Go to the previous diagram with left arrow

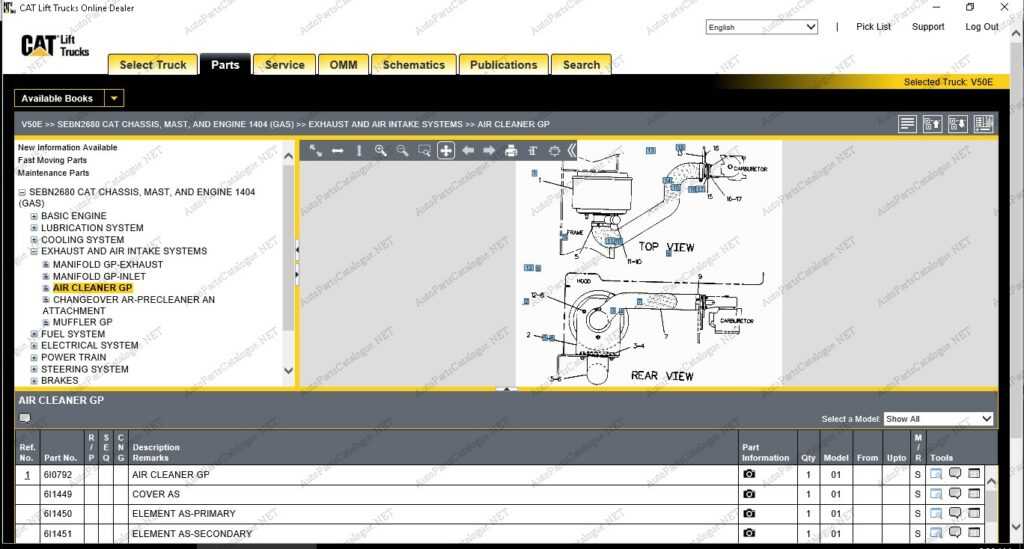point(468,151)
